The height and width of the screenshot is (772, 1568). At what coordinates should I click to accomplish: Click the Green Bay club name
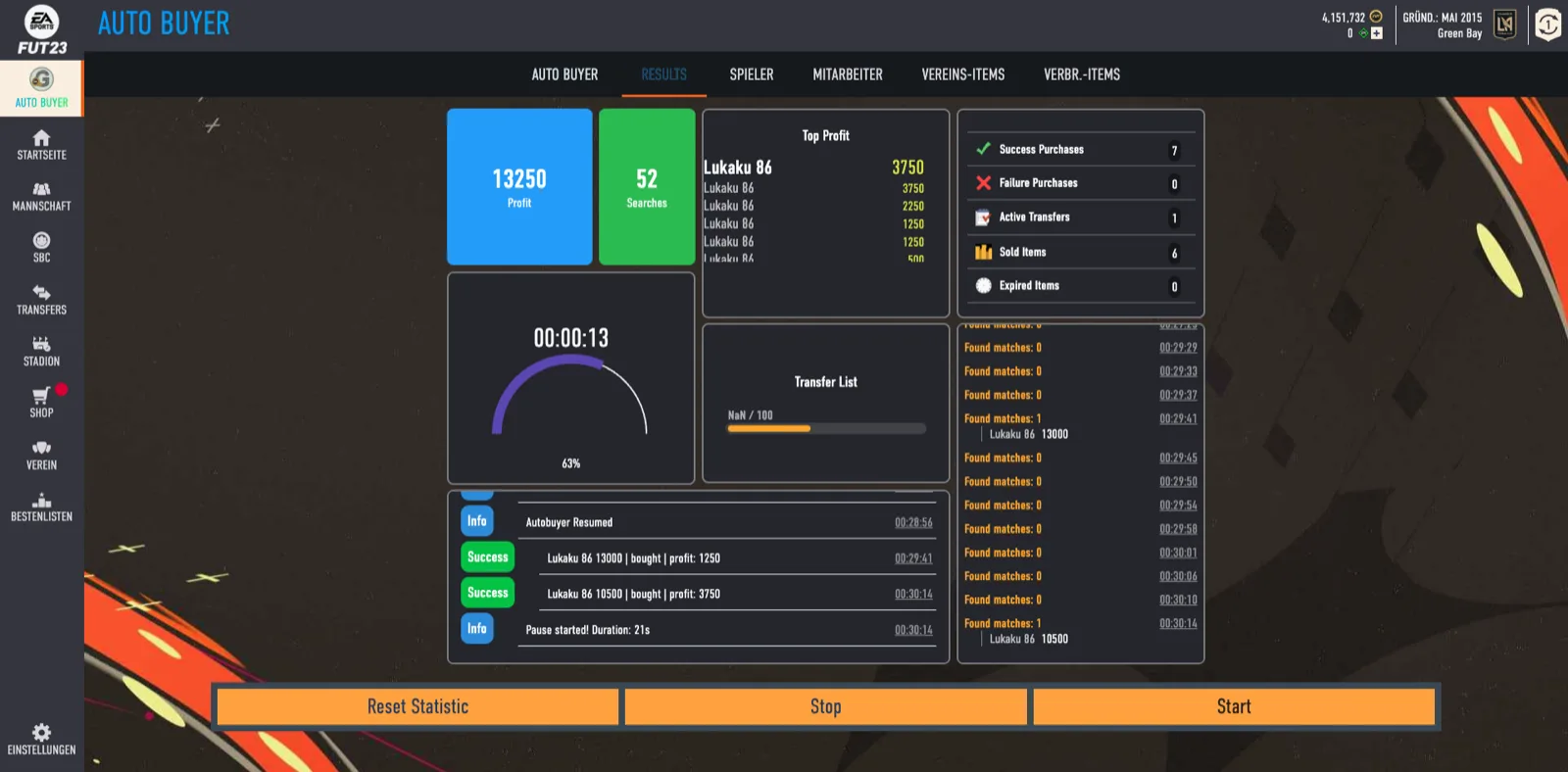[1459, 33]
